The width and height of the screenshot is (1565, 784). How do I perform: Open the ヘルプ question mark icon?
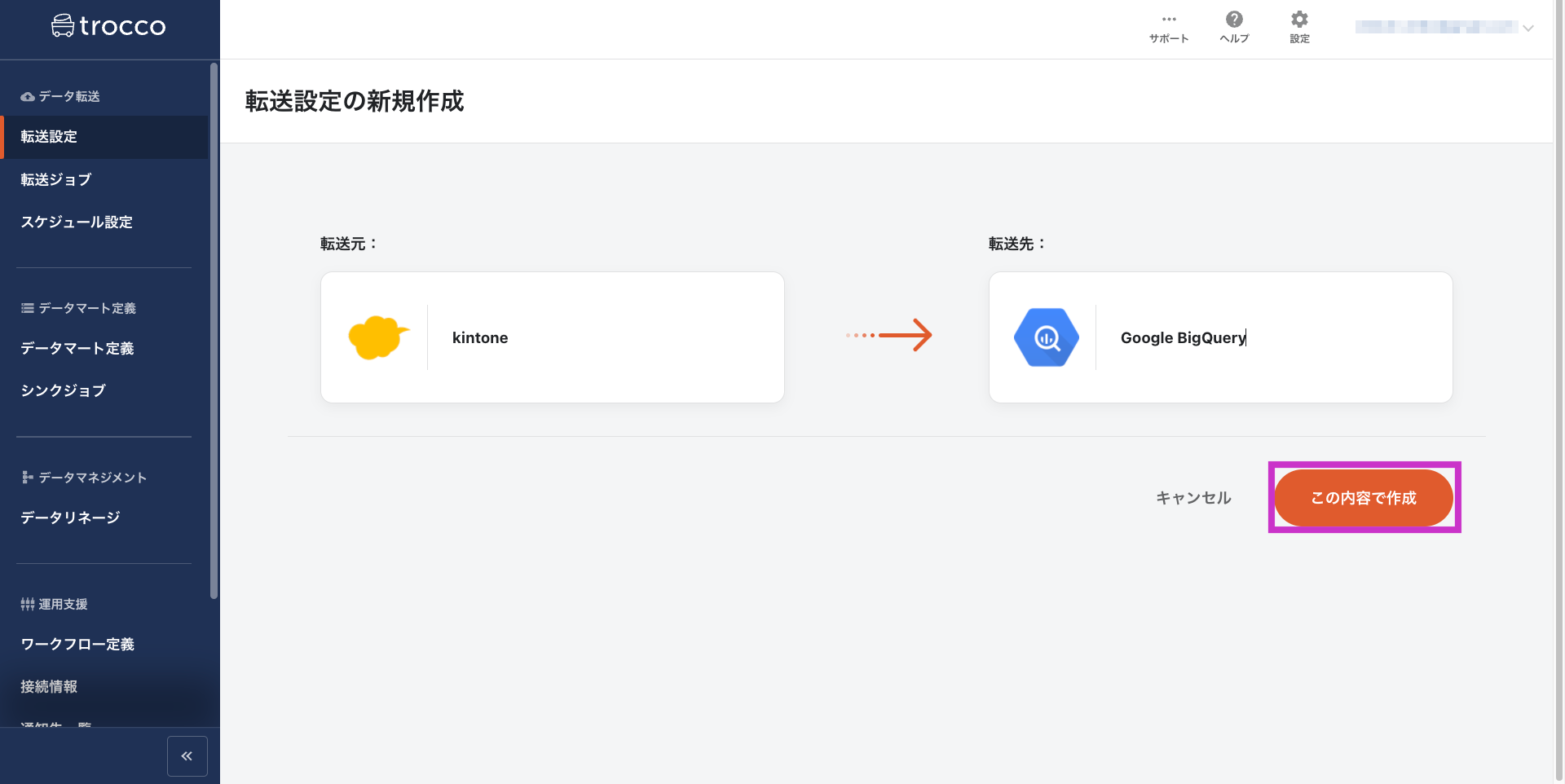tap(1234, 19)
